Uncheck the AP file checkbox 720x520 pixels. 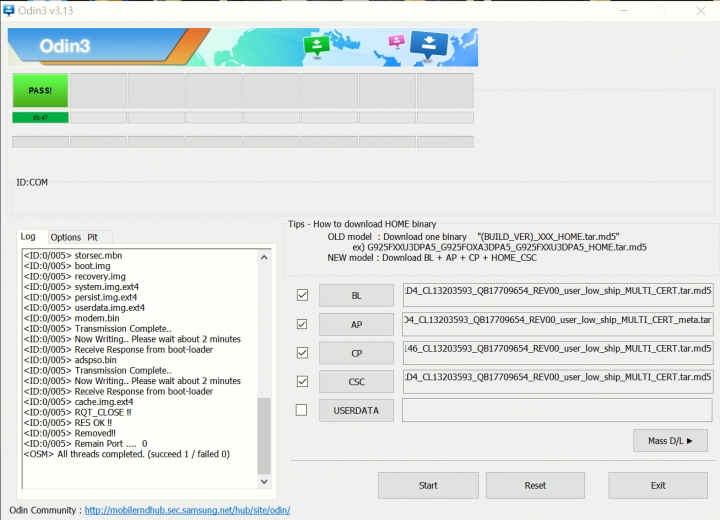click(302, 324)
